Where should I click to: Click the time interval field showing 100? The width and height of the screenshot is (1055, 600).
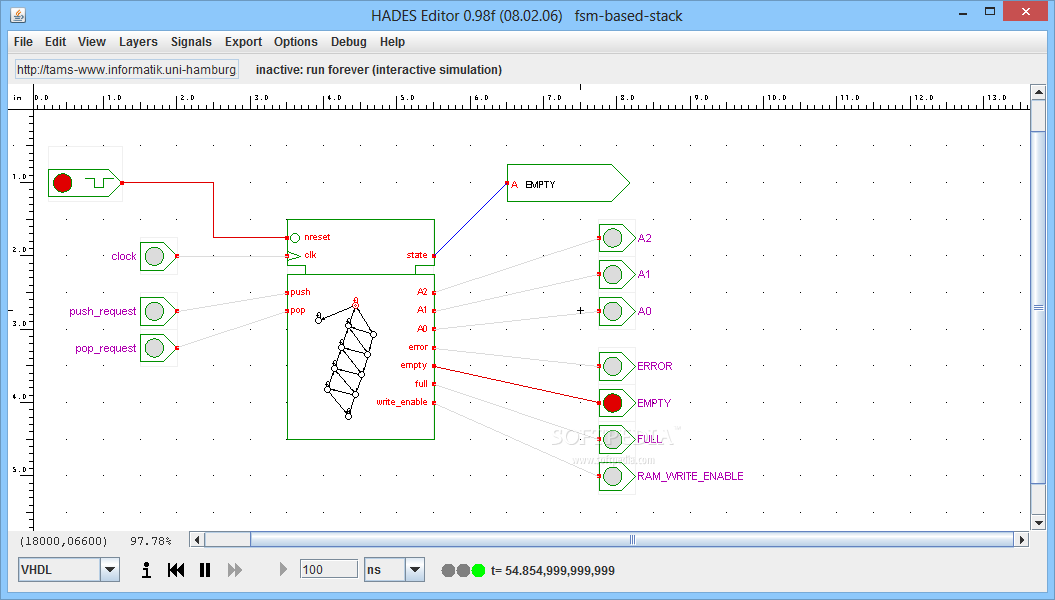click(x=328, y=569)
